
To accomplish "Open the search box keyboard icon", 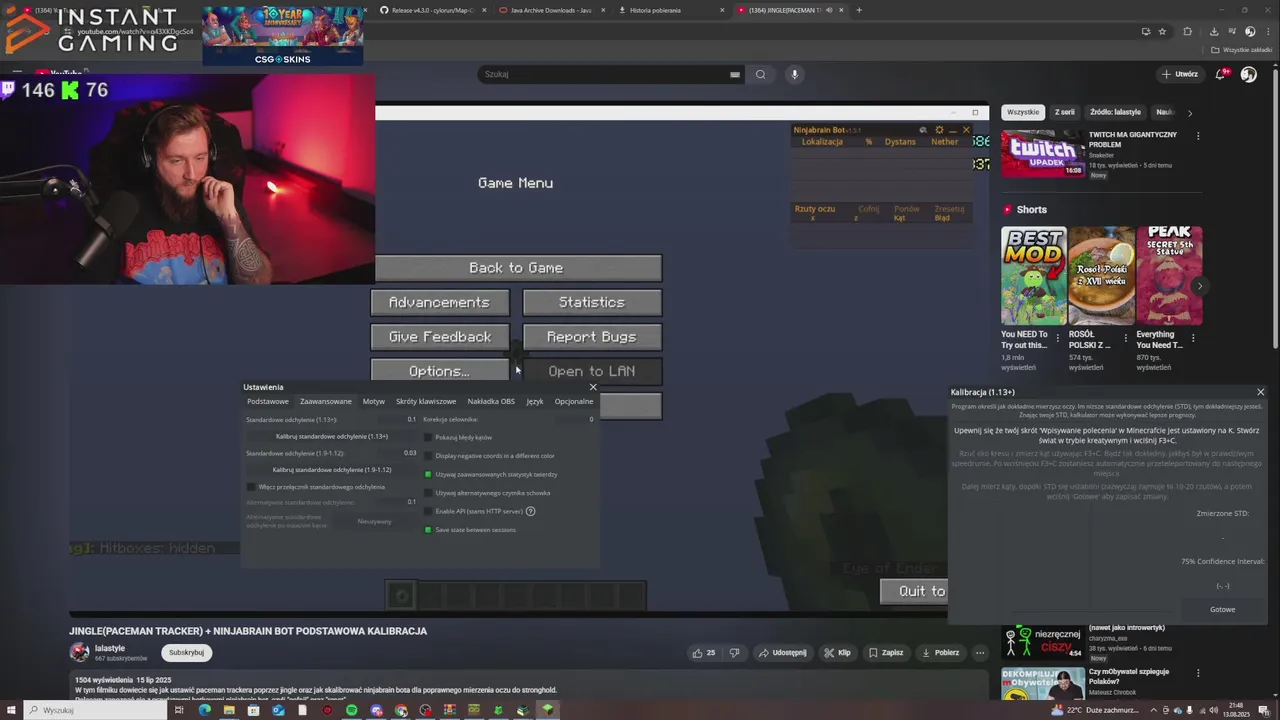I will coord(735,74).
